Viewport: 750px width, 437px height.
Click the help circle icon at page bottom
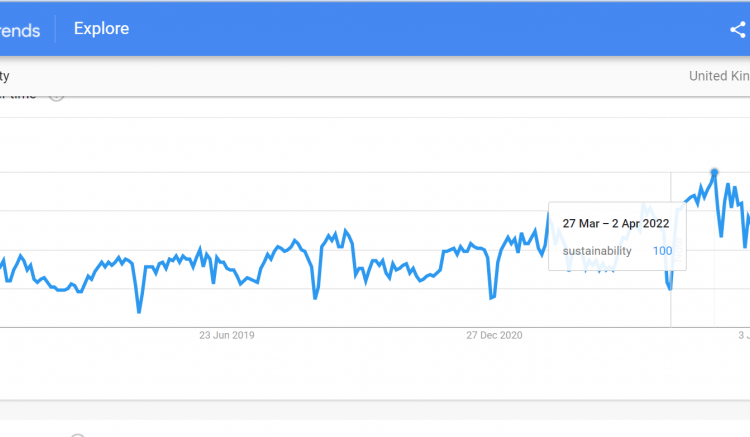click(77, 435)
